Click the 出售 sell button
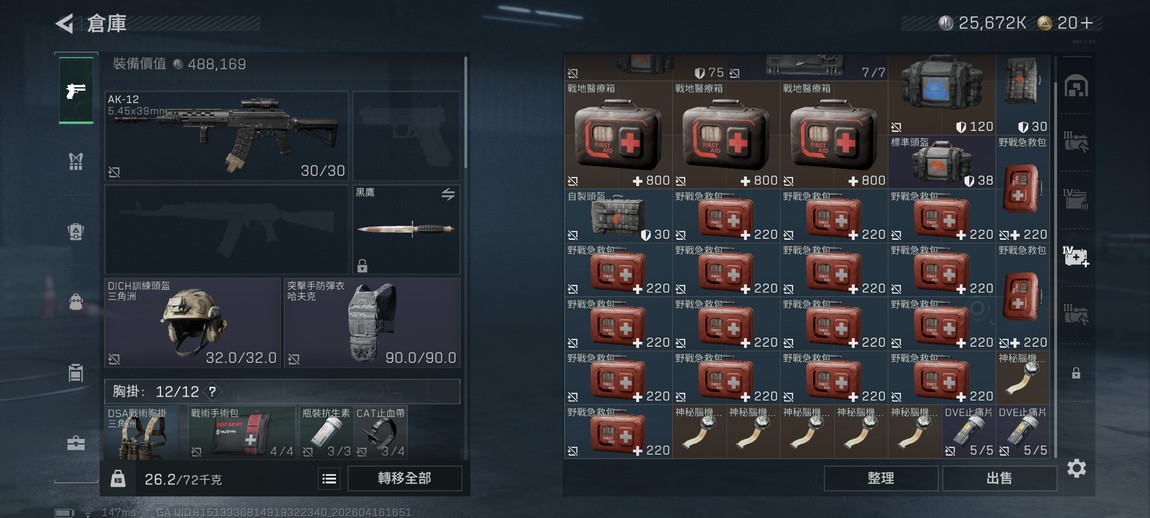Screen dimensions: 1150x518 pos(1000,478)
